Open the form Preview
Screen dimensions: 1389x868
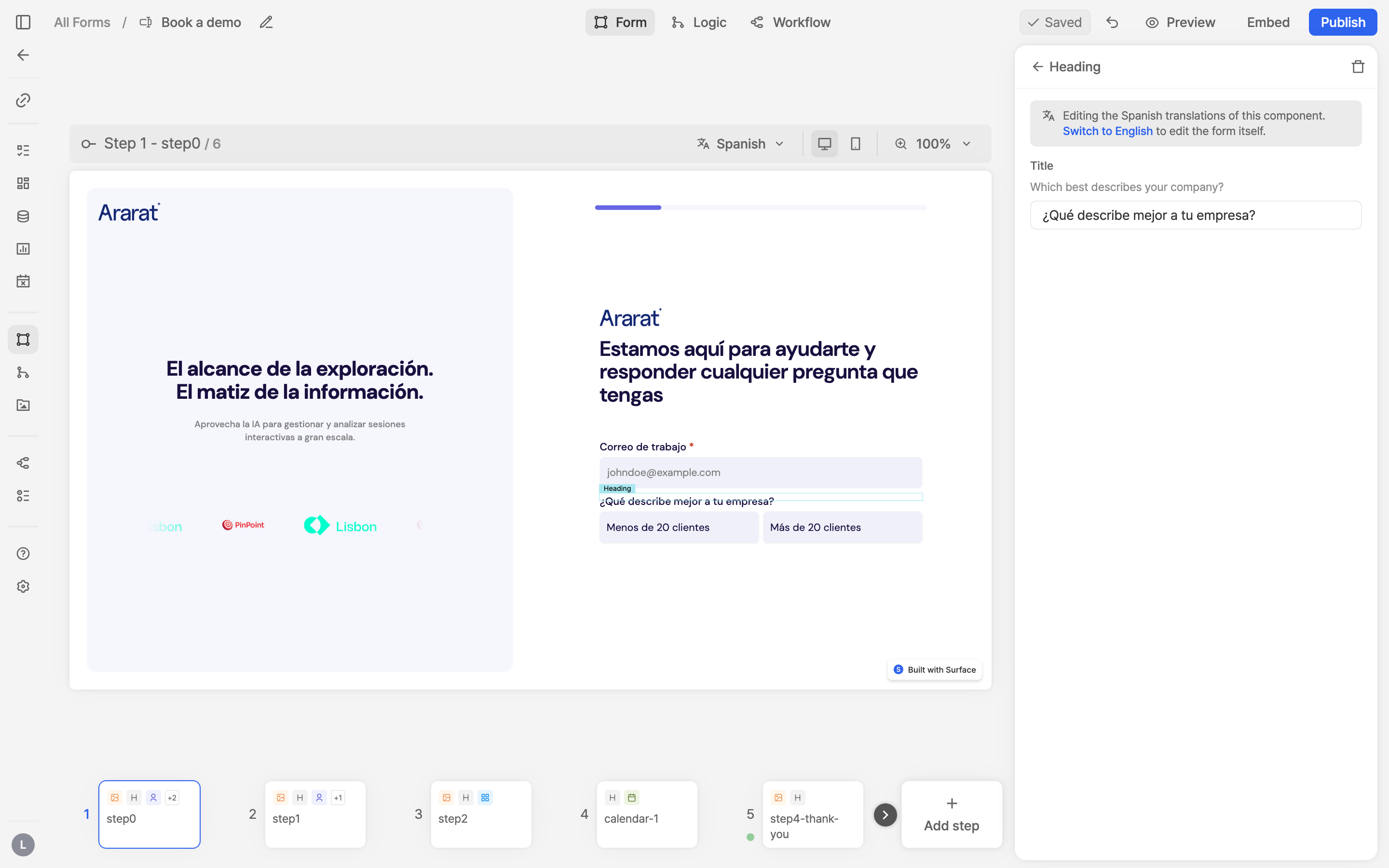1180,22
